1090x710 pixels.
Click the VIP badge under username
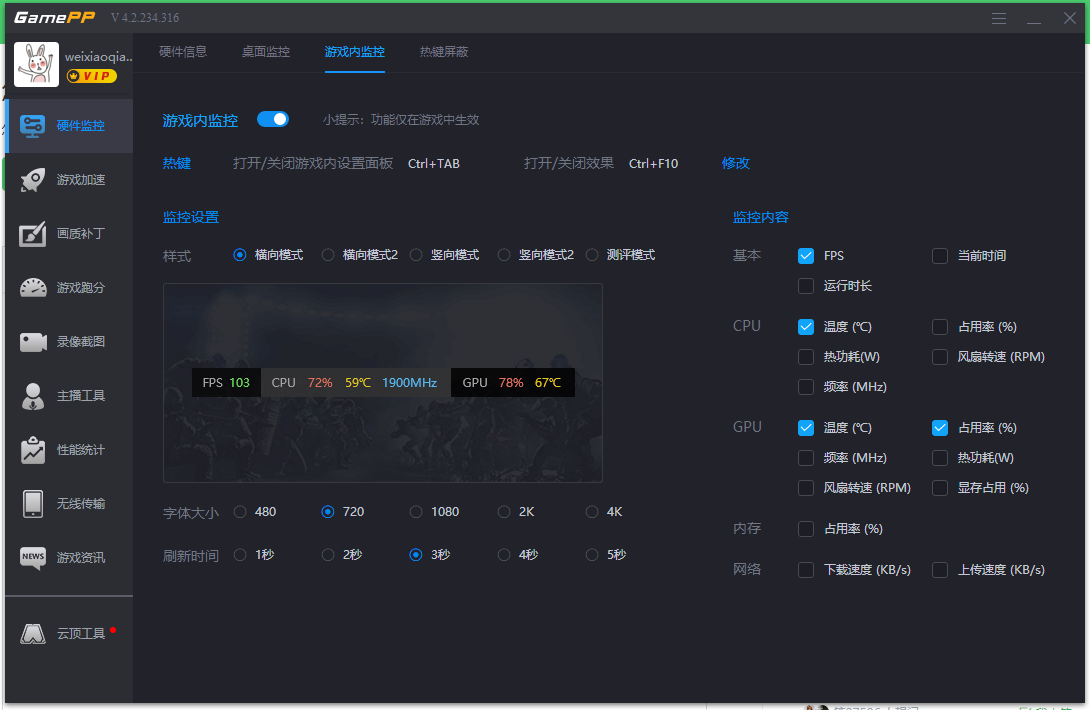(92, 76)
